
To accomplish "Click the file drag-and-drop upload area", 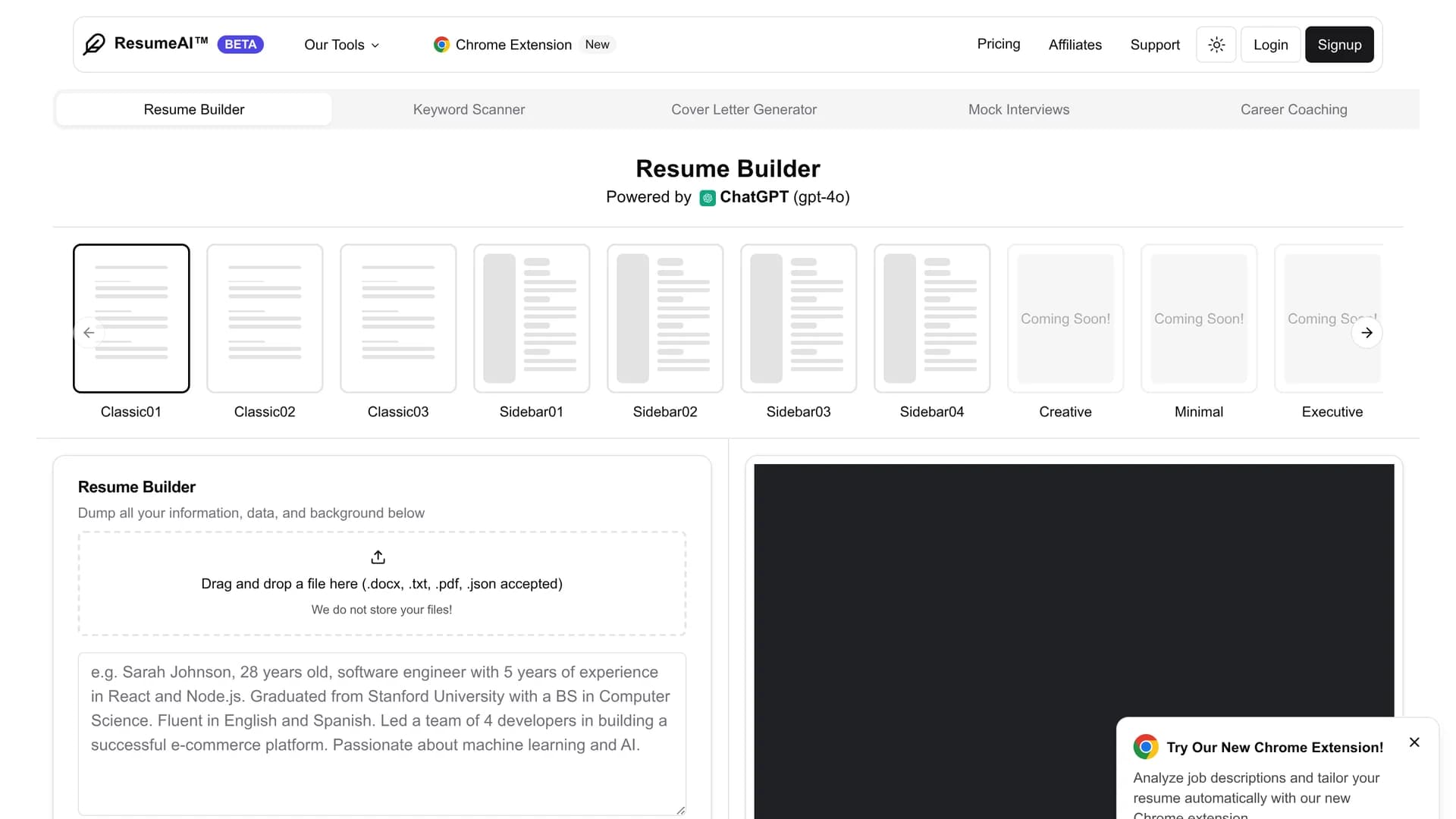I will tap(382, 583).
